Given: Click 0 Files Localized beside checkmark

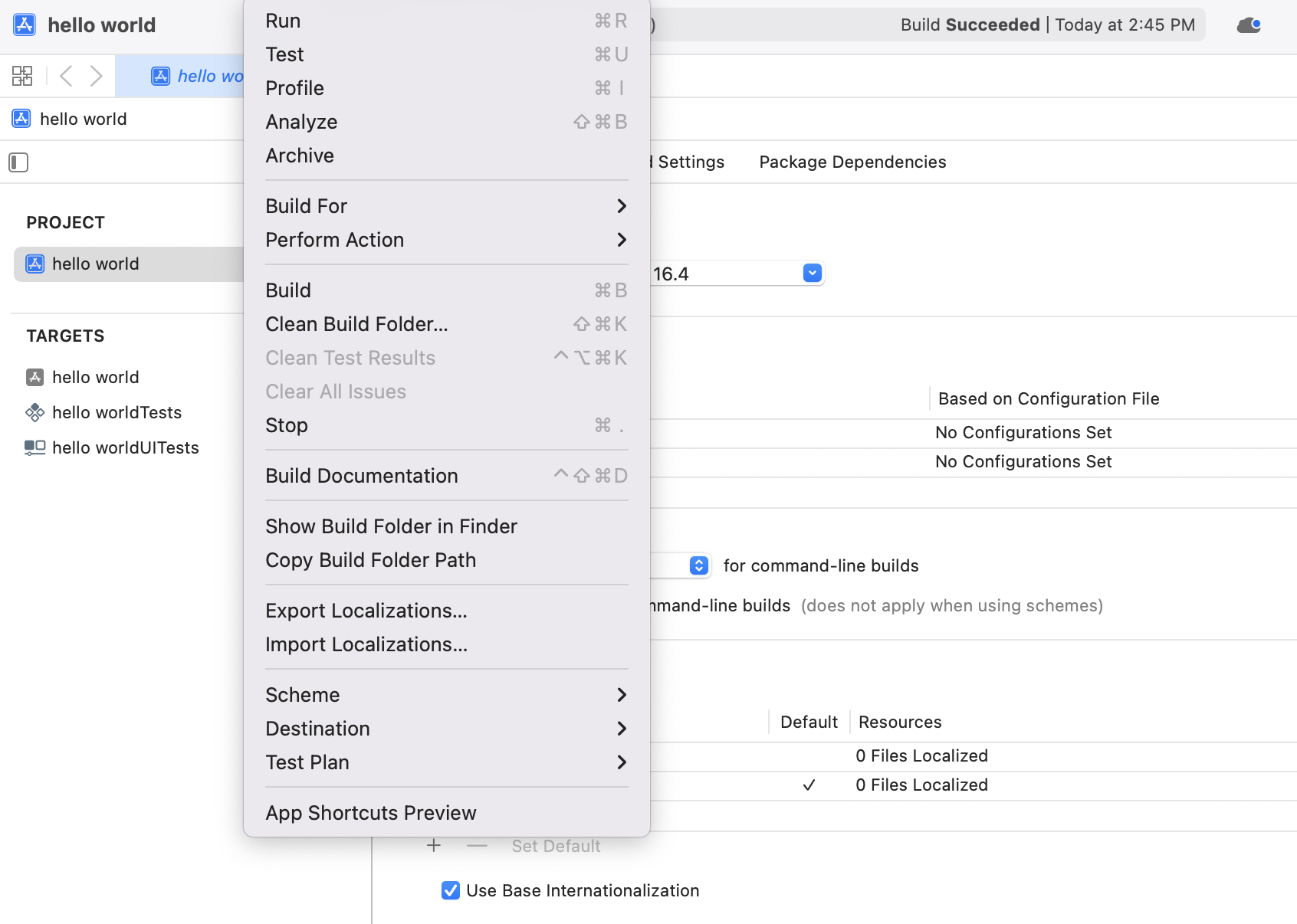Looking at the screenshot, I should click(x=921, y=785).
